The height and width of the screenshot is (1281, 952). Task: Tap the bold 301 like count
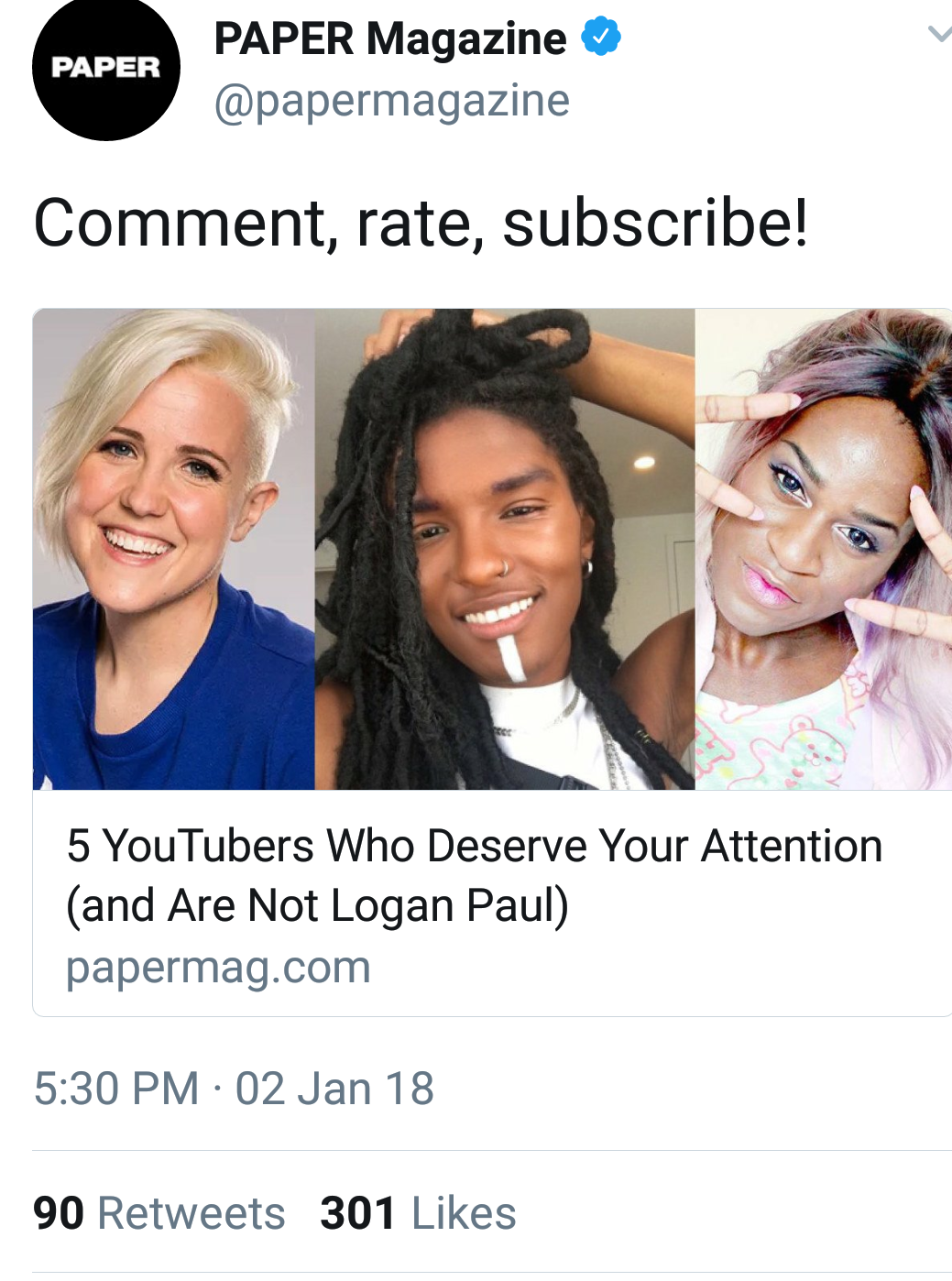[358, 1213]
